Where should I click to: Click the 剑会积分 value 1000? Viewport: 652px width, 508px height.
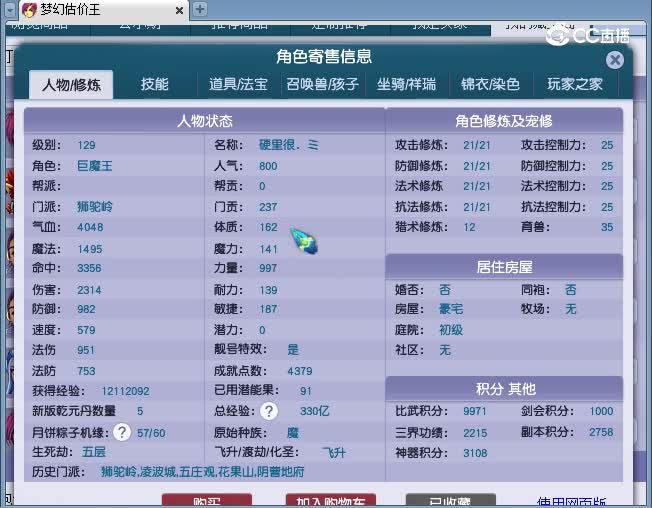click(601, 411)
